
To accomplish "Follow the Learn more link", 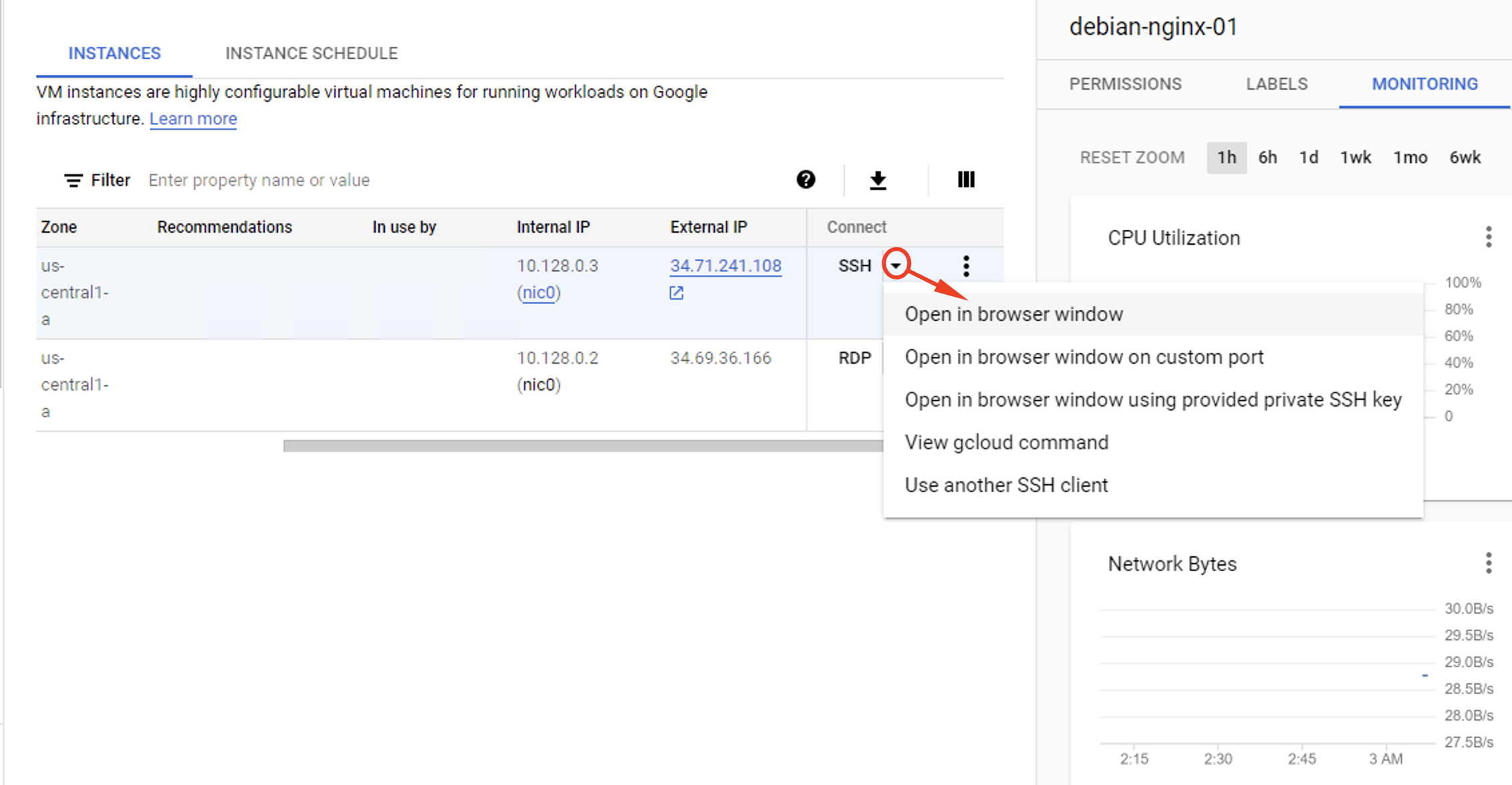I will (x=193, y=119).
